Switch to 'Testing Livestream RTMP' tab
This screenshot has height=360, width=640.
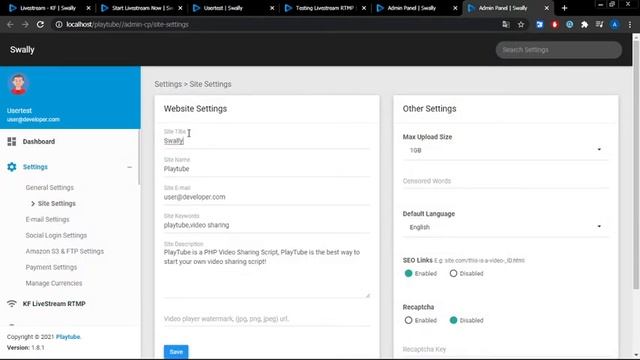(x=324, y=8)
